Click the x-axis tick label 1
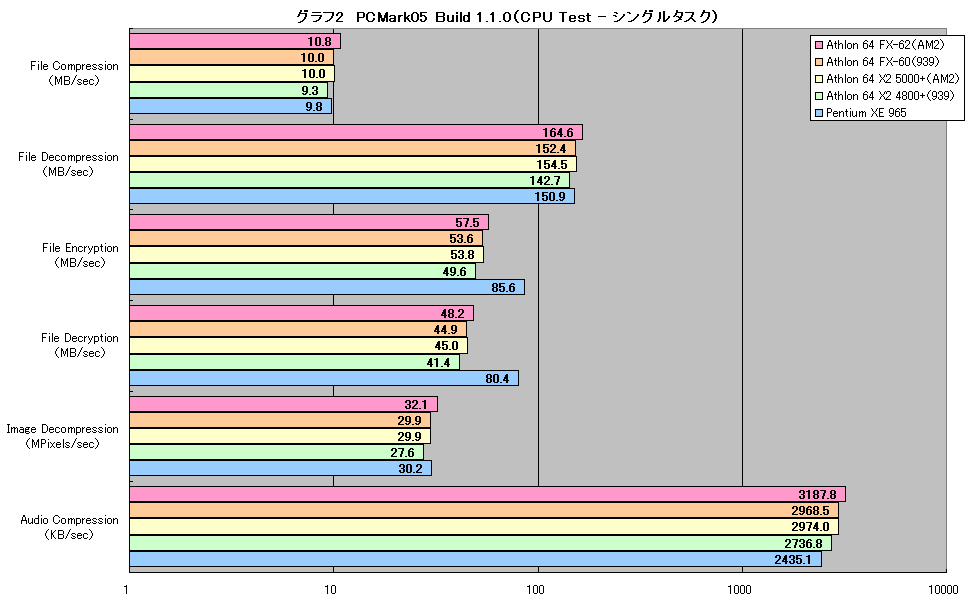The image size is (970, 604). [126, 589]
